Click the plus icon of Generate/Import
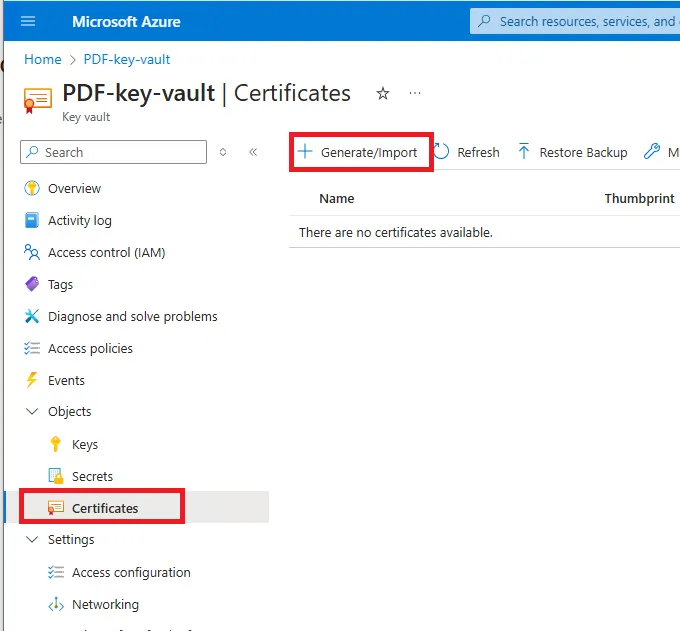 [x=305, y=151]
